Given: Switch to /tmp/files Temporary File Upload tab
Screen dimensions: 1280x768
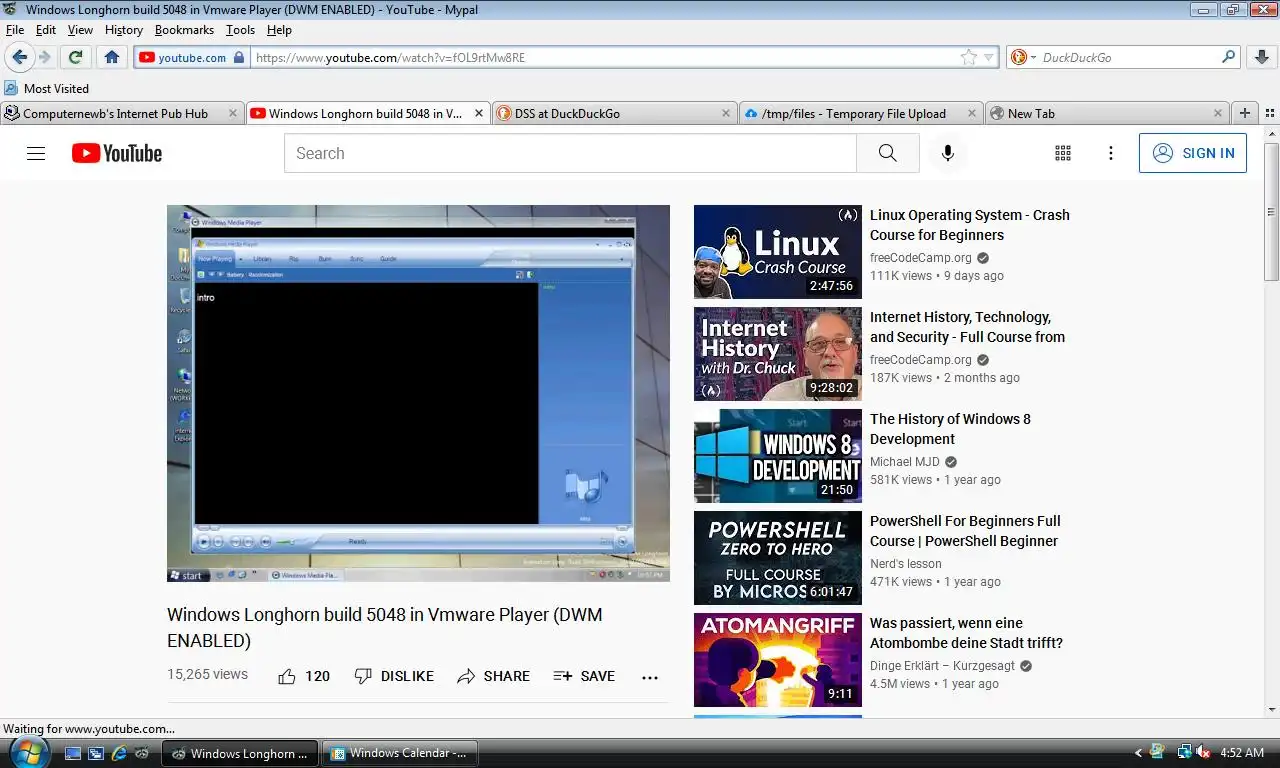Looking at the screenshot, I should (860, 113).
